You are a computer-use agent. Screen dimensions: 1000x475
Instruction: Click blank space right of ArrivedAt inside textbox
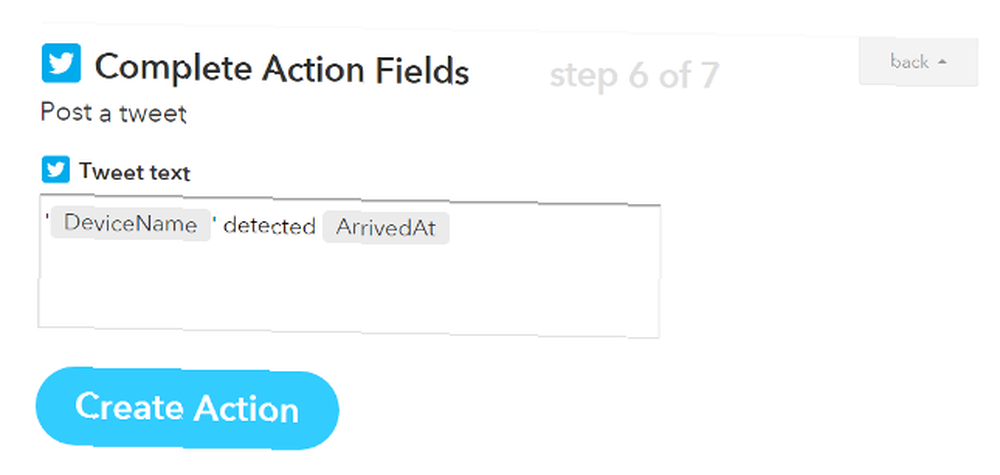coord(555,228)
